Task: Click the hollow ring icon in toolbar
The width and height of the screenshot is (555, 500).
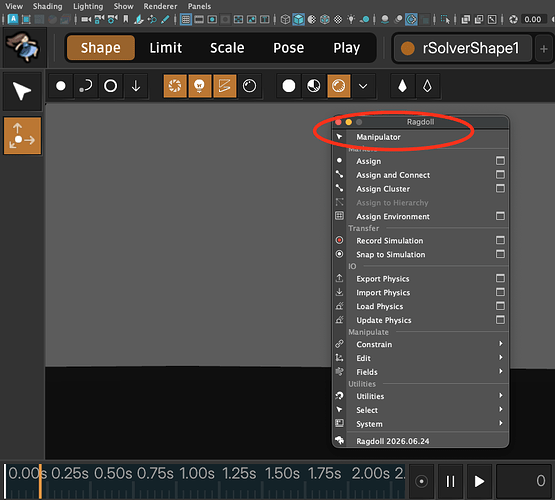Action: click(110, 86)
